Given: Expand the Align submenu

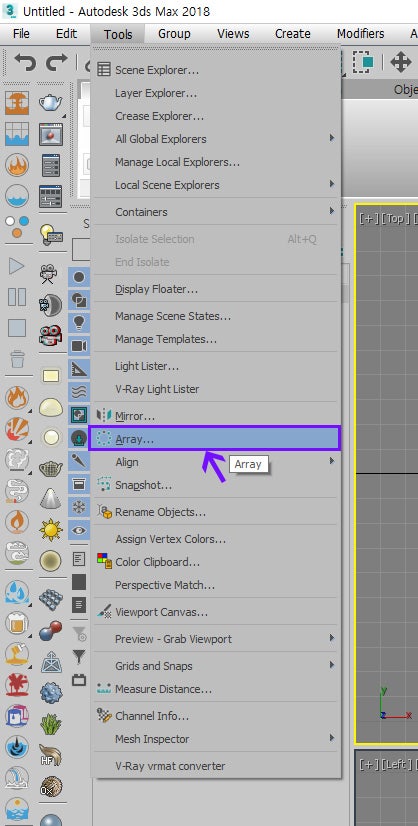Looking at the screenshot, I should pyautogui.click(x=216, y=462).
